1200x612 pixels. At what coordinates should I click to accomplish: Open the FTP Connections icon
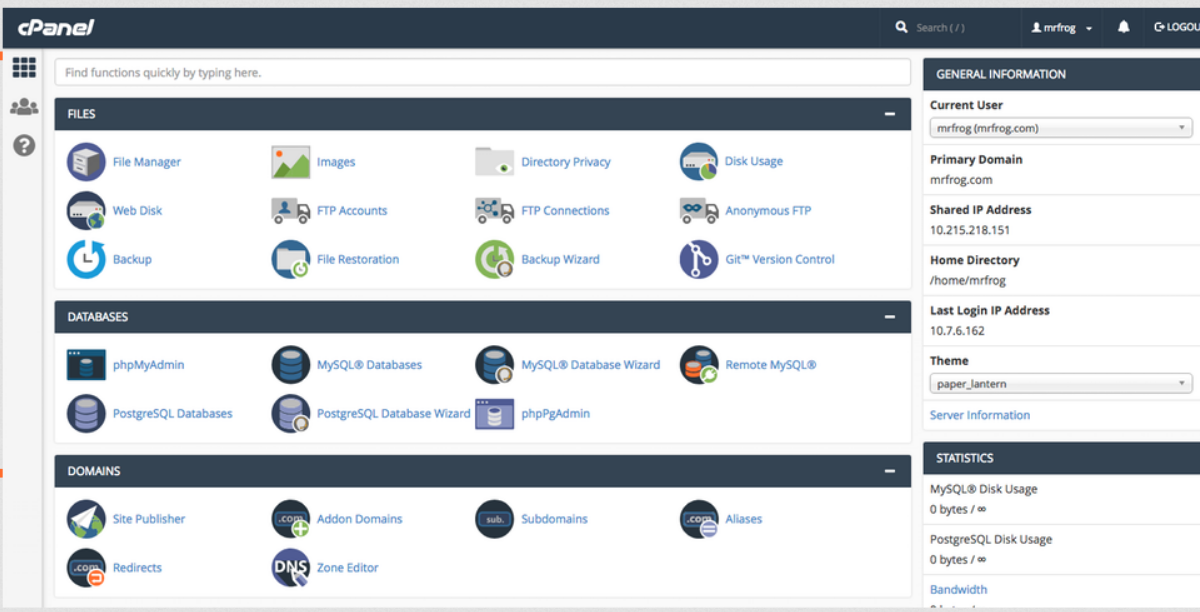pos(495,210)
